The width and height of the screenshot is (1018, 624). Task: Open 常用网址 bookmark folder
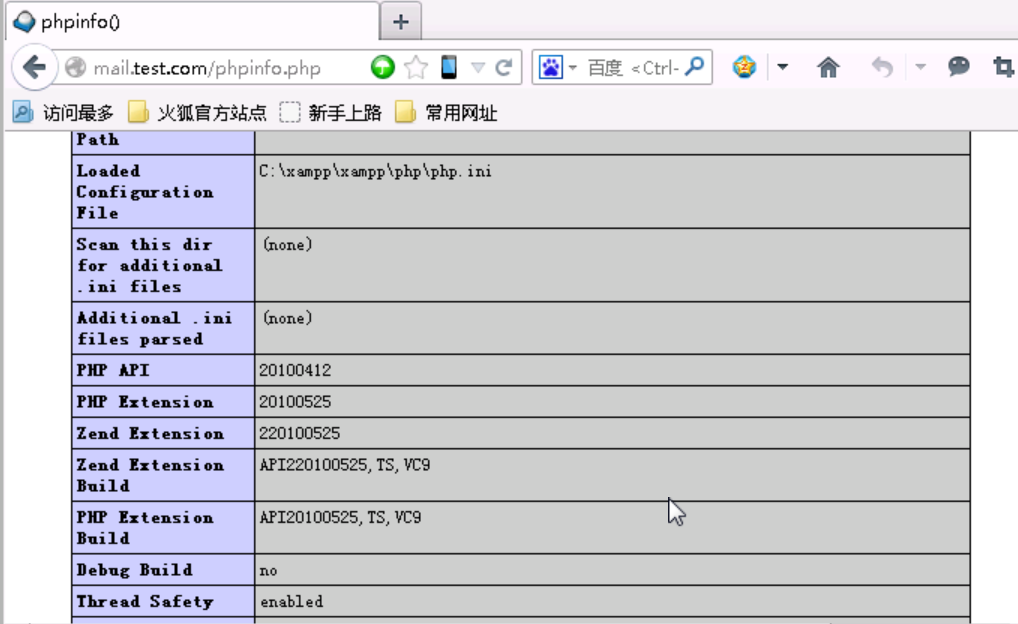pyautogui.click(x=446, y=113)
